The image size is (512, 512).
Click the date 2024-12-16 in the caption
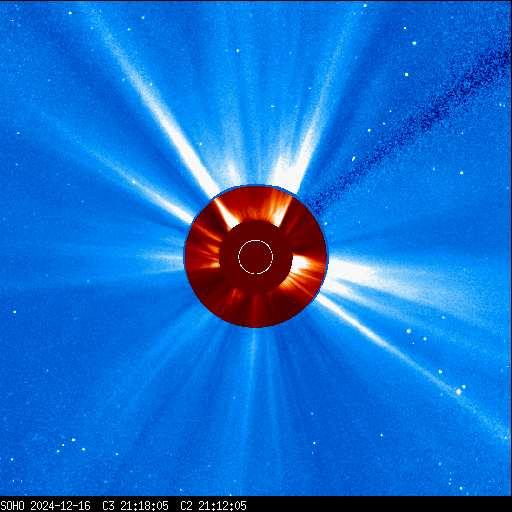60,505
